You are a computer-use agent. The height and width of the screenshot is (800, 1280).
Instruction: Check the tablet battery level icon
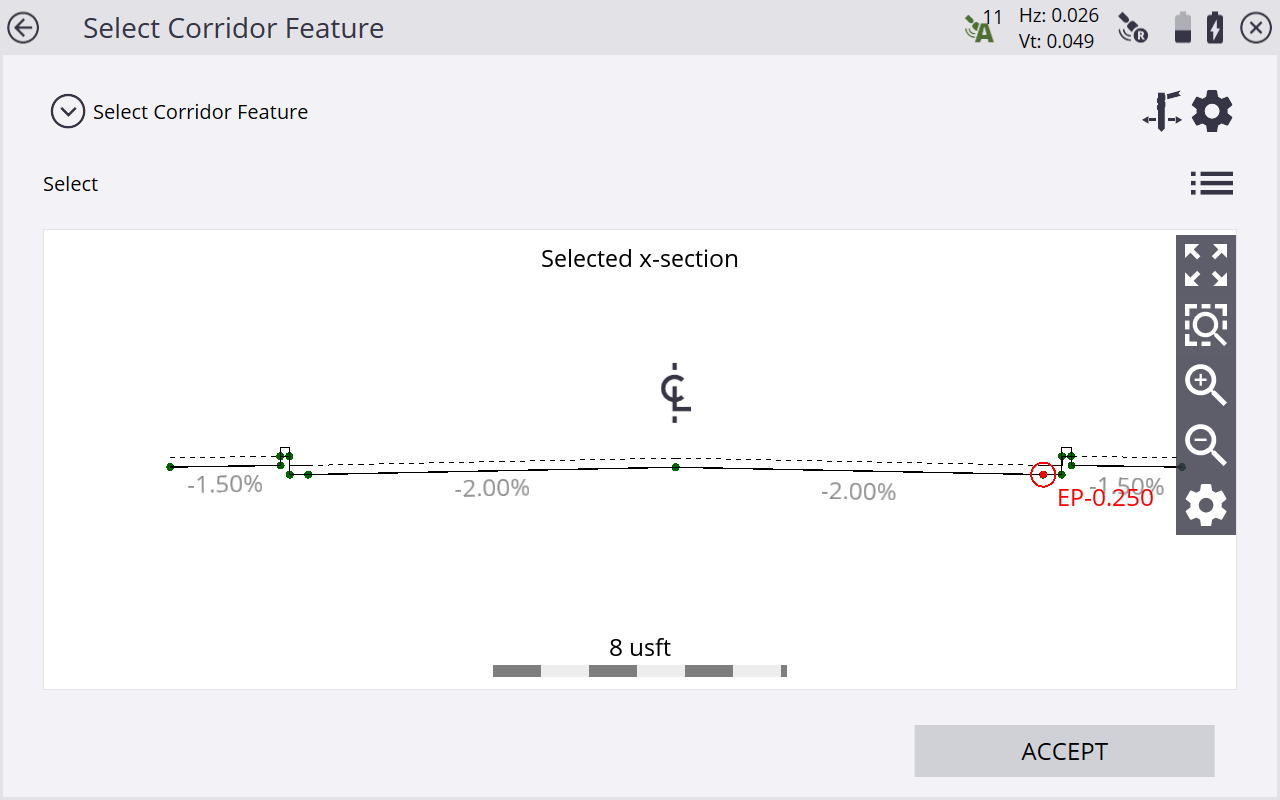tap(1183, 28)
